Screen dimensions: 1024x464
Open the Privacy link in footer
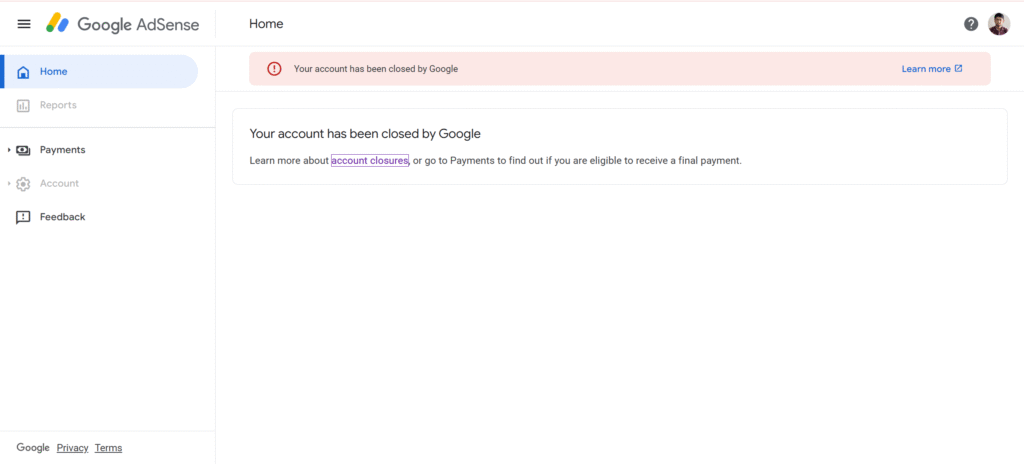click(72, 448)
